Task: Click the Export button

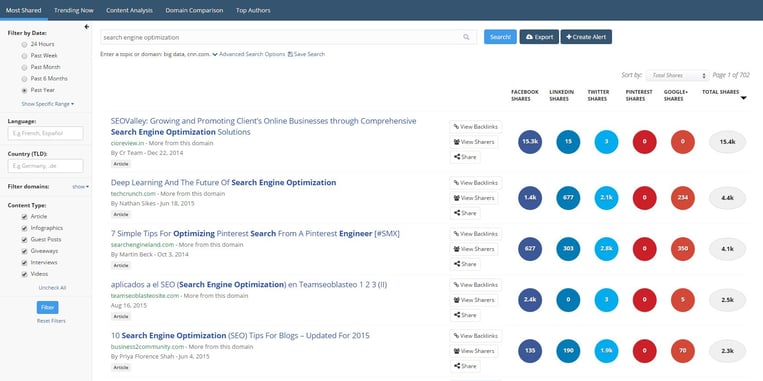Action: [x=539, y=37]
